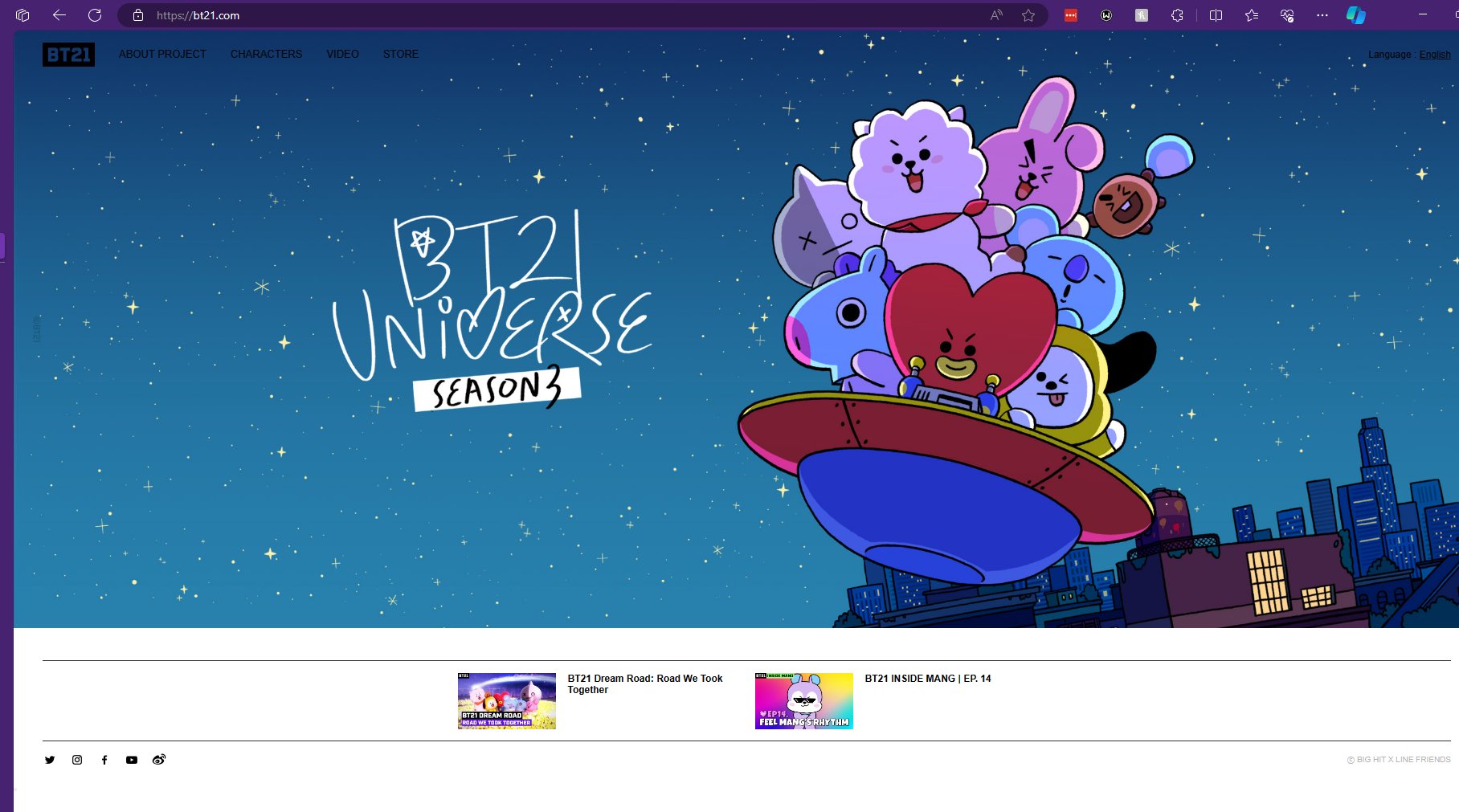This screenshot has height=812, width=1459.
Task: Click the BT21 logo in the header
Action: coord(68,54)
